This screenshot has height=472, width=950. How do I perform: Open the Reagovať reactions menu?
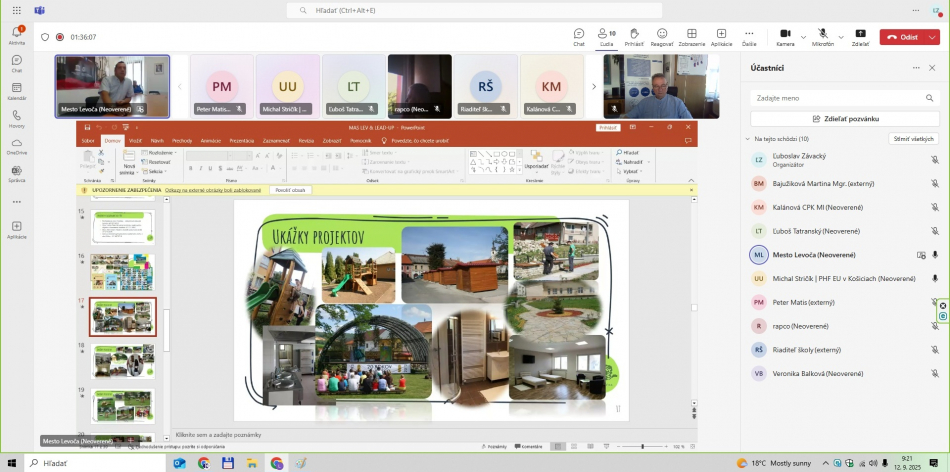click(x=662, y=36)
